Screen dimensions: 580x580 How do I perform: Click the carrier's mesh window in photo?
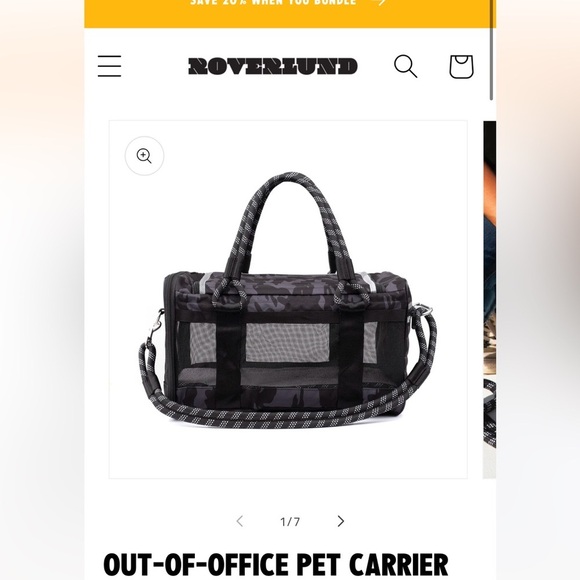[x=287, y=343]
